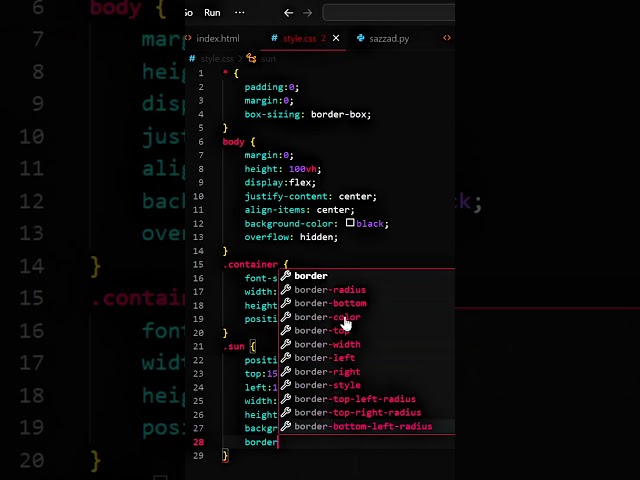Click the orange code icon after sazzad.py
The width and height of the screenshot is (640, 480).
coord(447,38)
